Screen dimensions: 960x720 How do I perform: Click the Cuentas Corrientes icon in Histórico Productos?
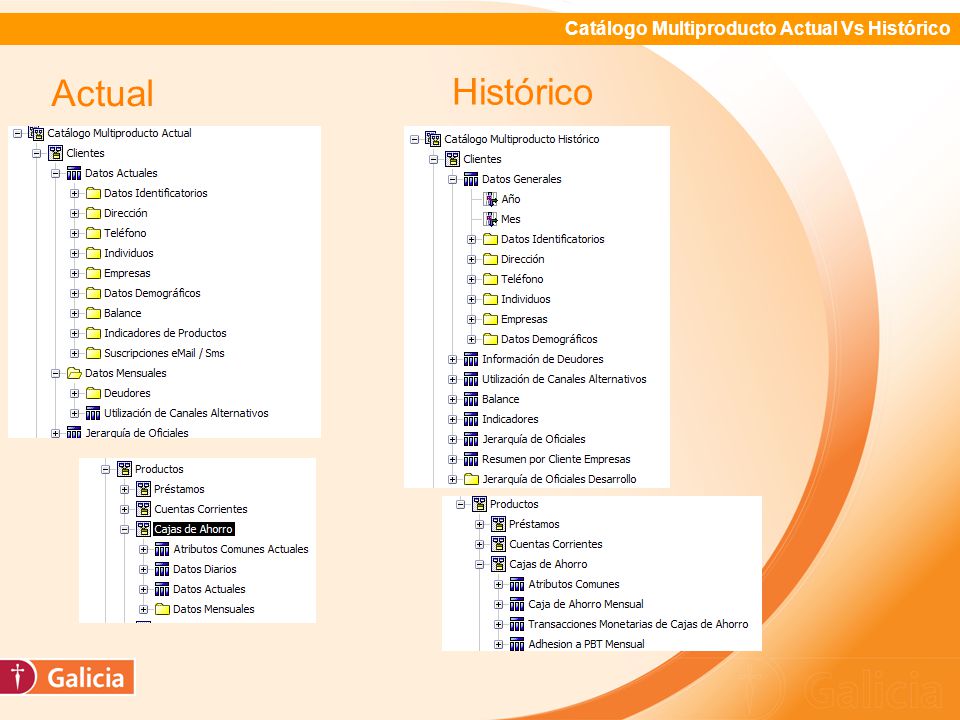pyautogui.click(x=498, y=544)
